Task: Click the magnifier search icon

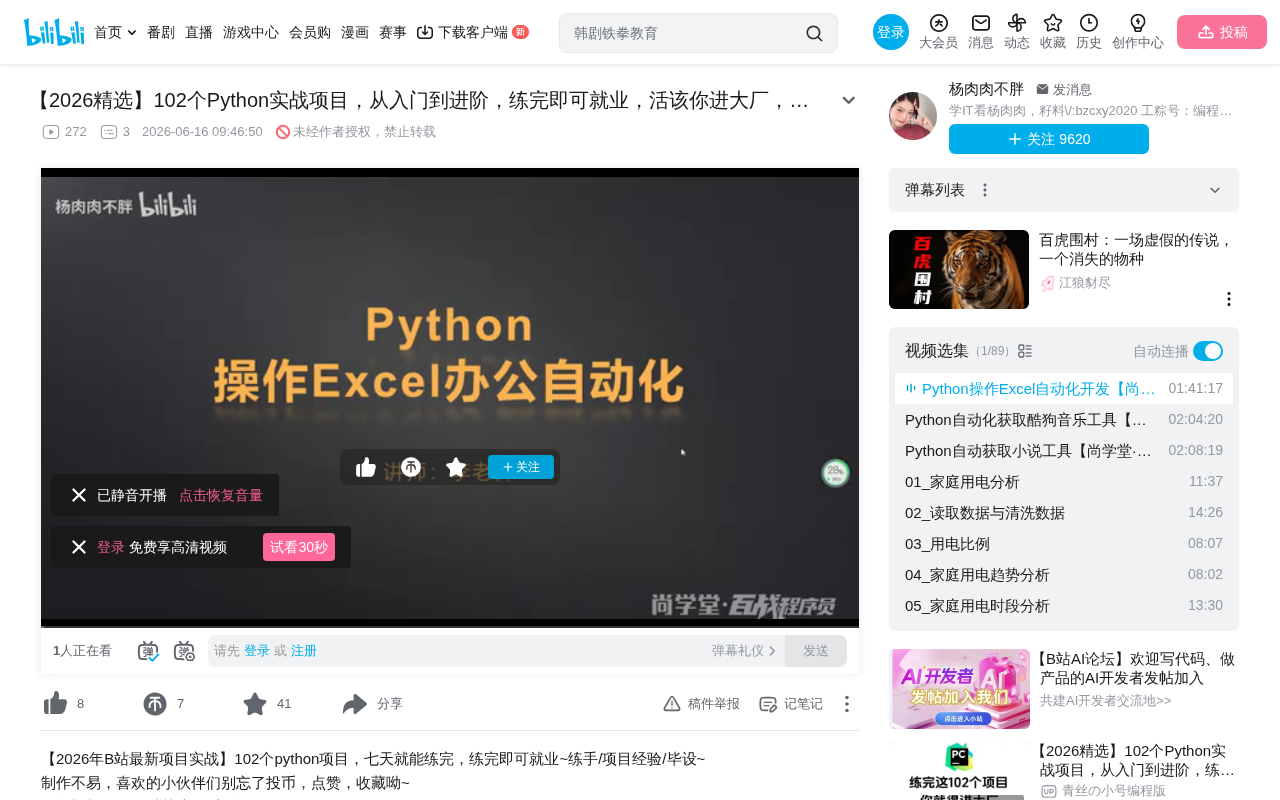Action: coord(815,33)
